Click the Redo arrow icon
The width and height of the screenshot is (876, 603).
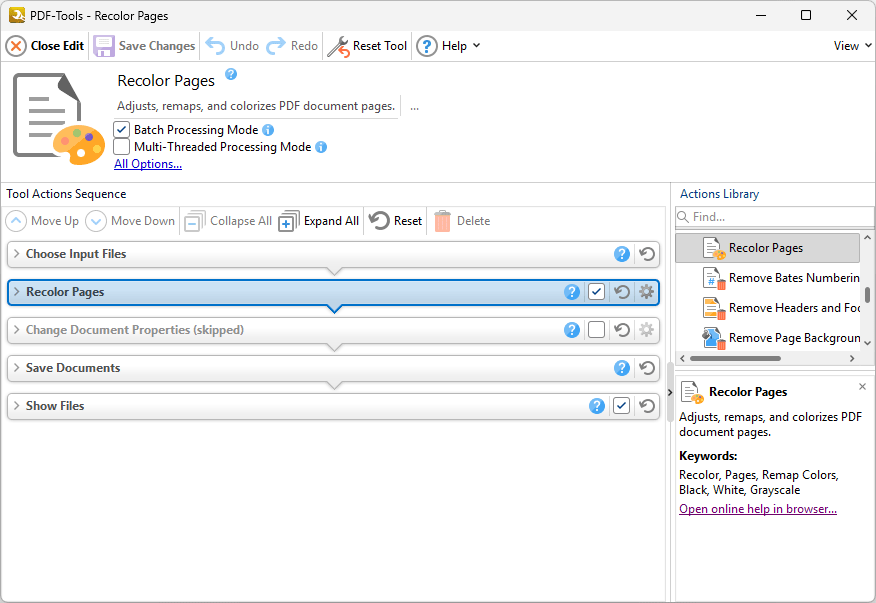coord(275,46)
